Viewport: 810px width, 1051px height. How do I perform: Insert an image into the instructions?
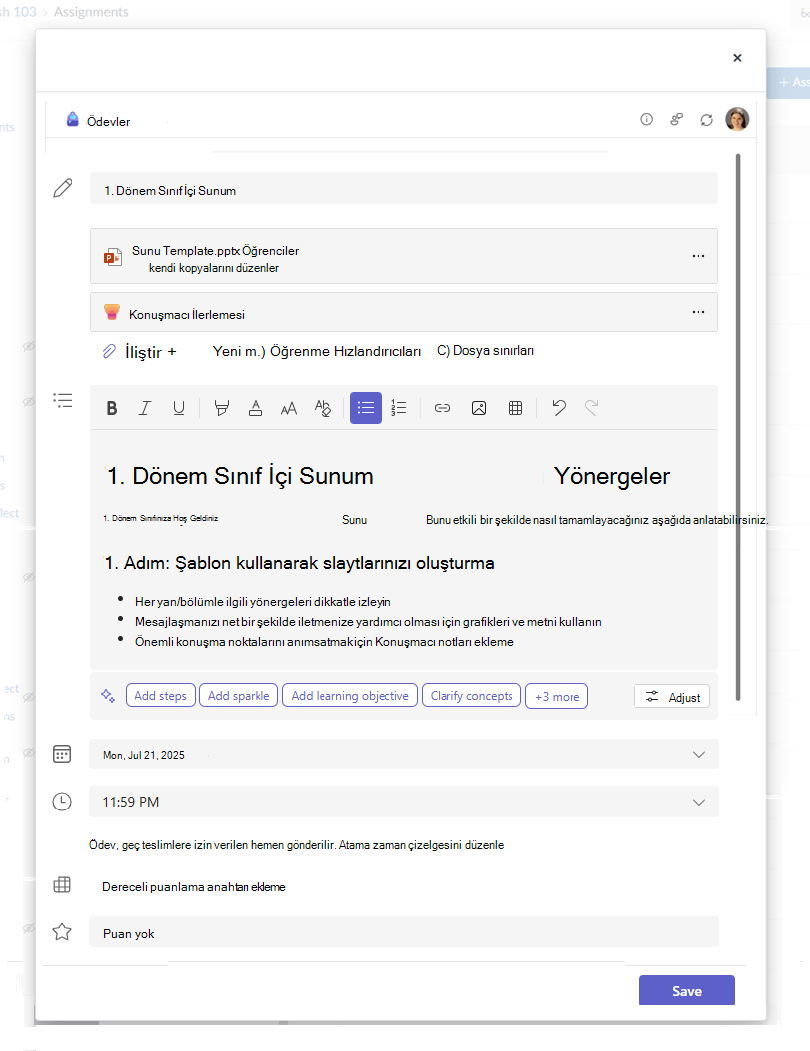pos(479,408)
